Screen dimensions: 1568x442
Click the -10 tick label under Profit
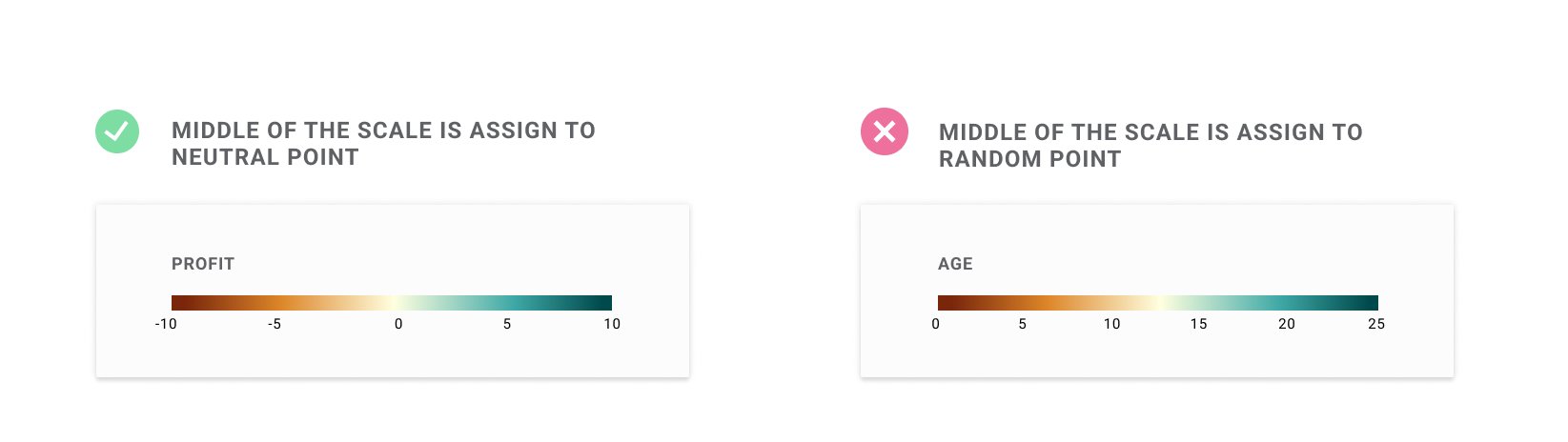click(166, 324)
